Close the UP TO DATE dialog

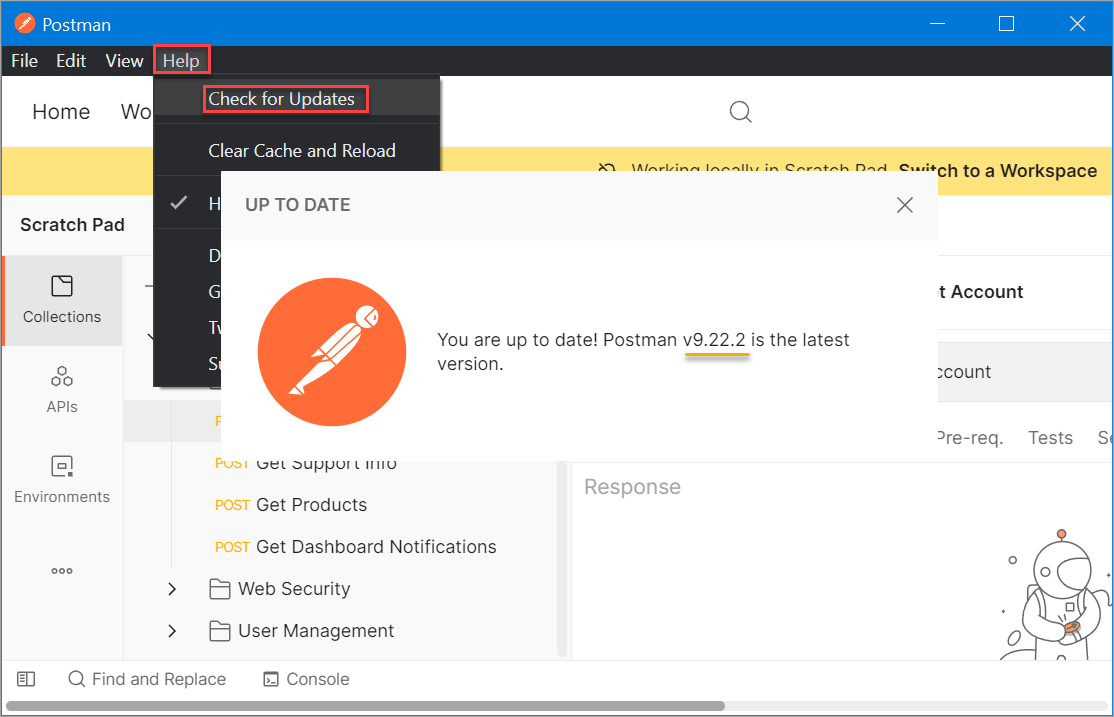click(x=904, y=205)
